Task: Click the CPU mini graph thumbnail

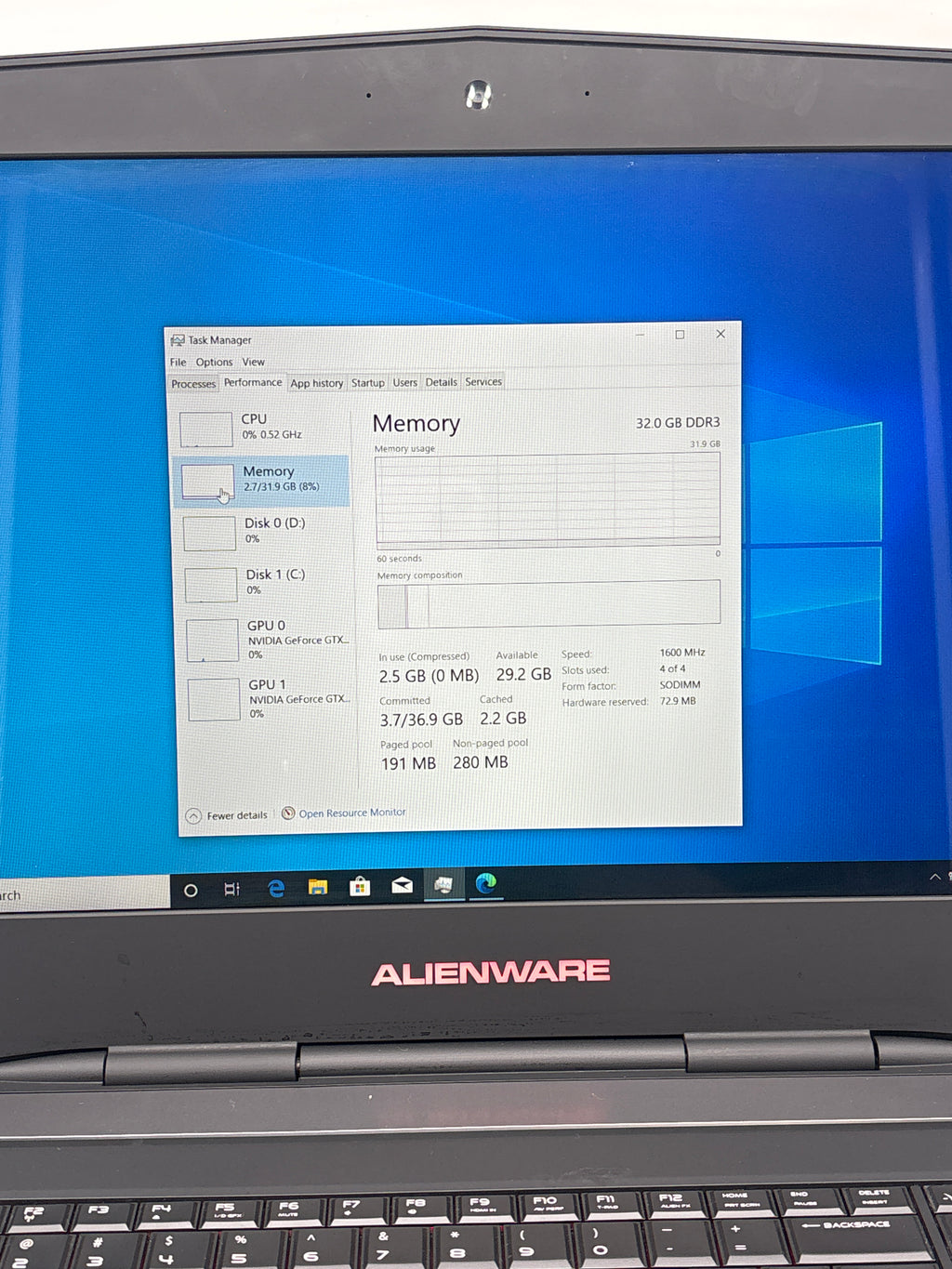Action: (x=205, y=430)
